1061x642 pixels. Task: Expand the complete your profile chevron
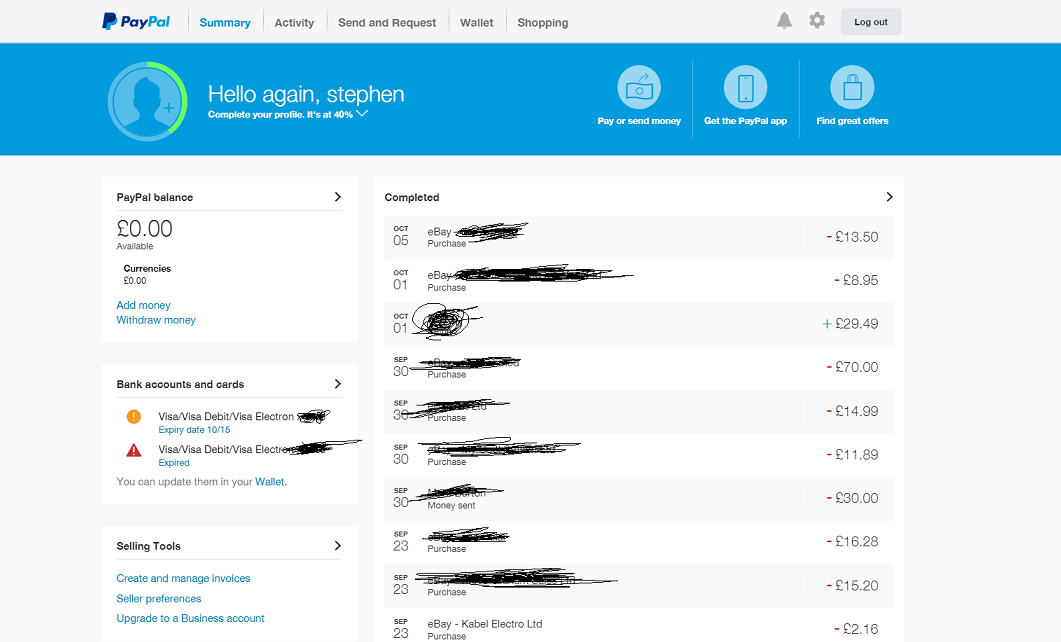(x=362, y=114)
